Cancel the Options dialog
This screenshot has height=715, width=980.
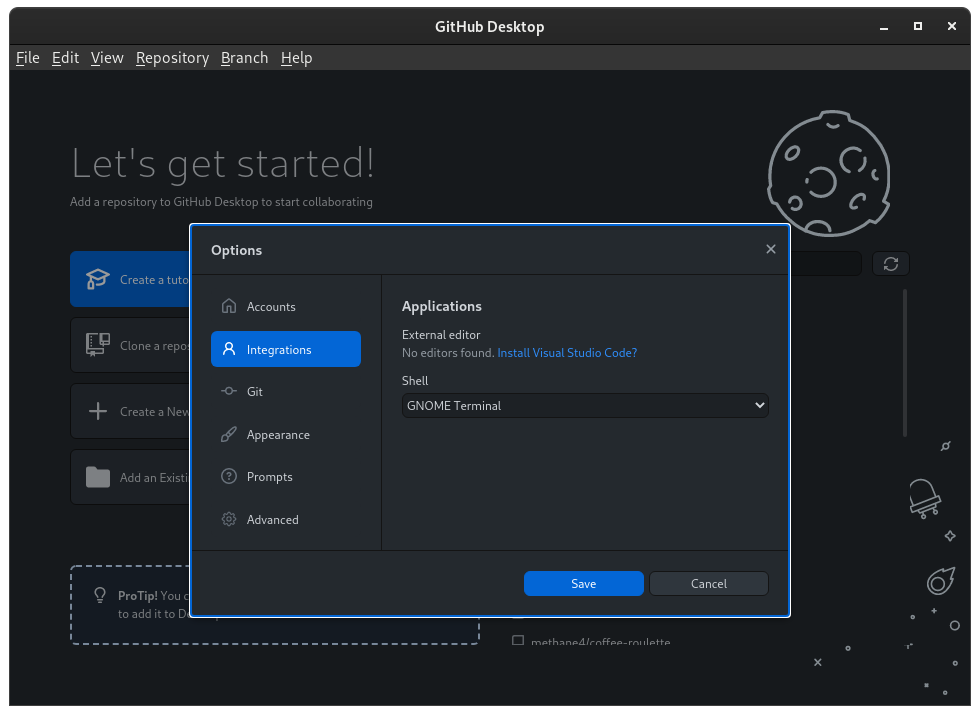tap(709, 583)
